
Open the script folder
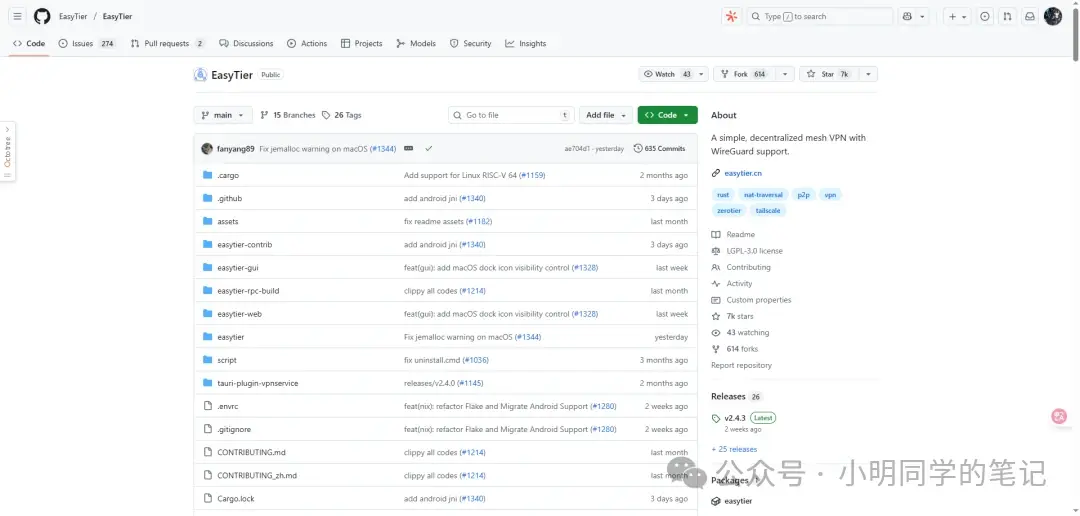(227, 360)
